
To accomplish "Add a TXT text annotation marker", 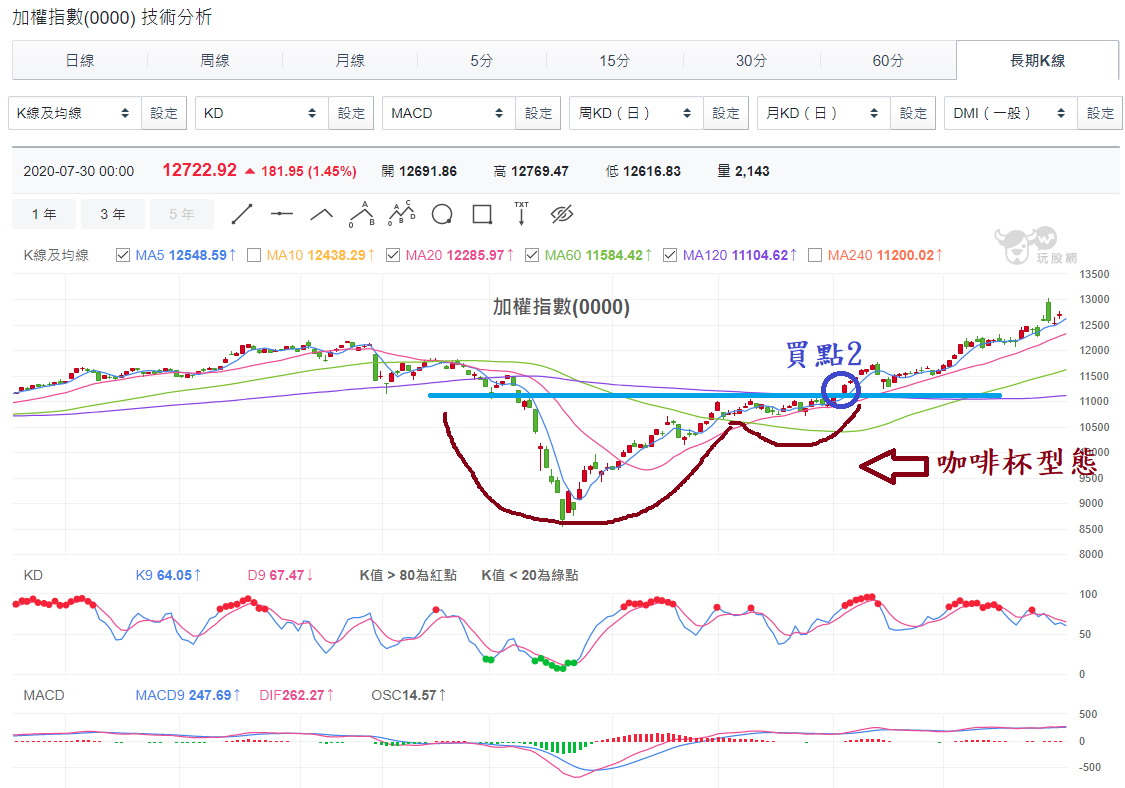I will 521,213.
